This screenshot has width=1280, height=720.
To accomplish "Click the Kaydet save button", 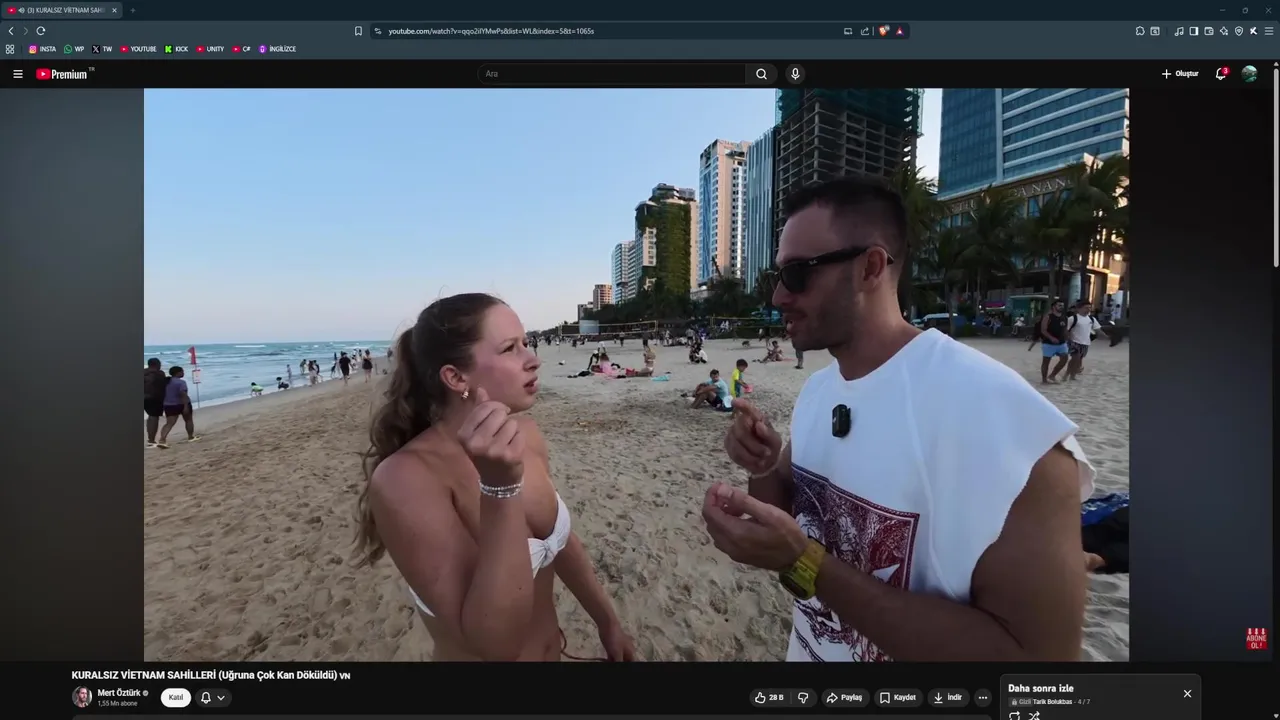I will click(898, 698).
